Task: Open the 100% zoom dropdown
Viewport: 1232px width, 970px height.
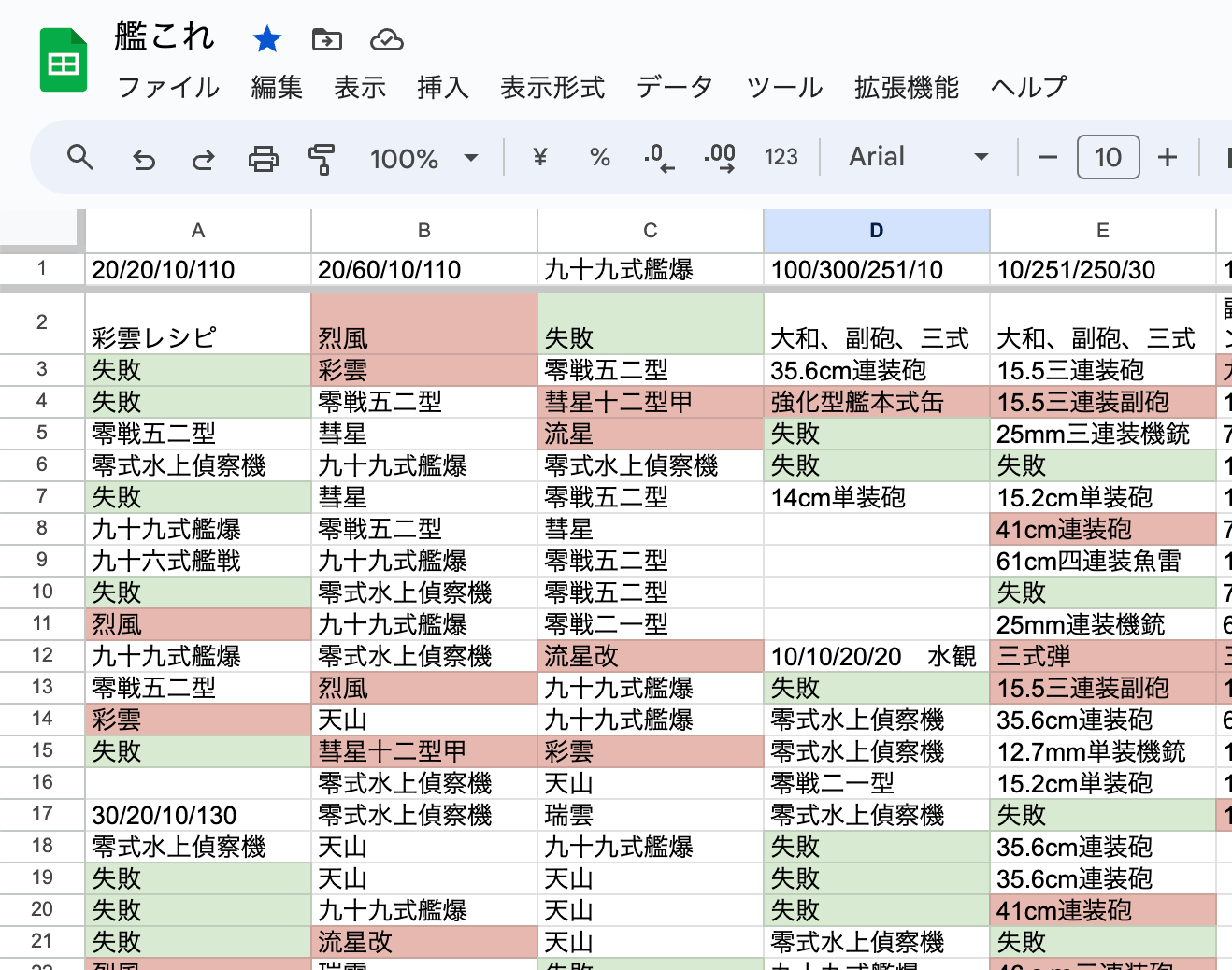Action: 424,159
